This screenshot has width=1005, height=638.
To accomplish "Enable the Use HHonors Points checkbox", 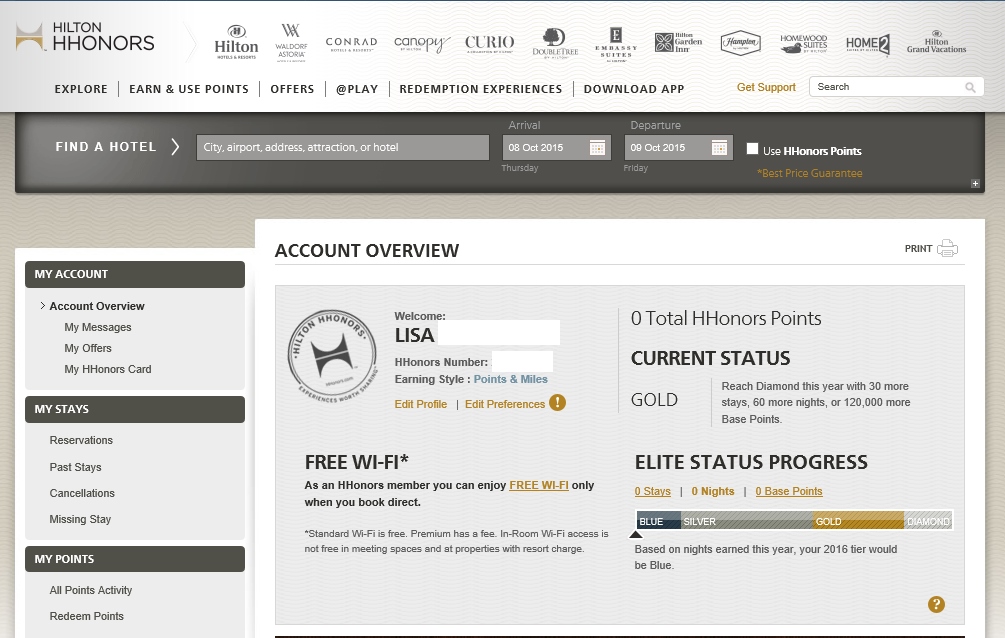I will (752, 149).
